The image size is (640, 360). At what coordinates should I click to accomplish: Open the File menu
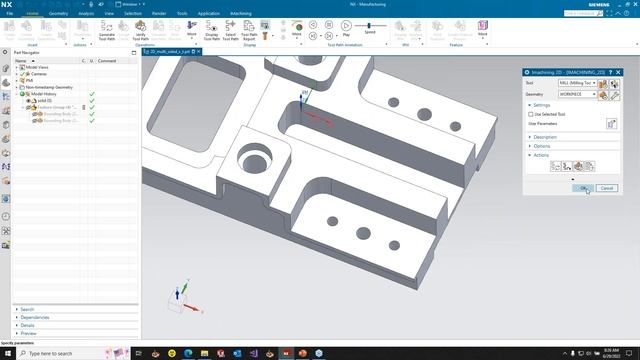9,13
